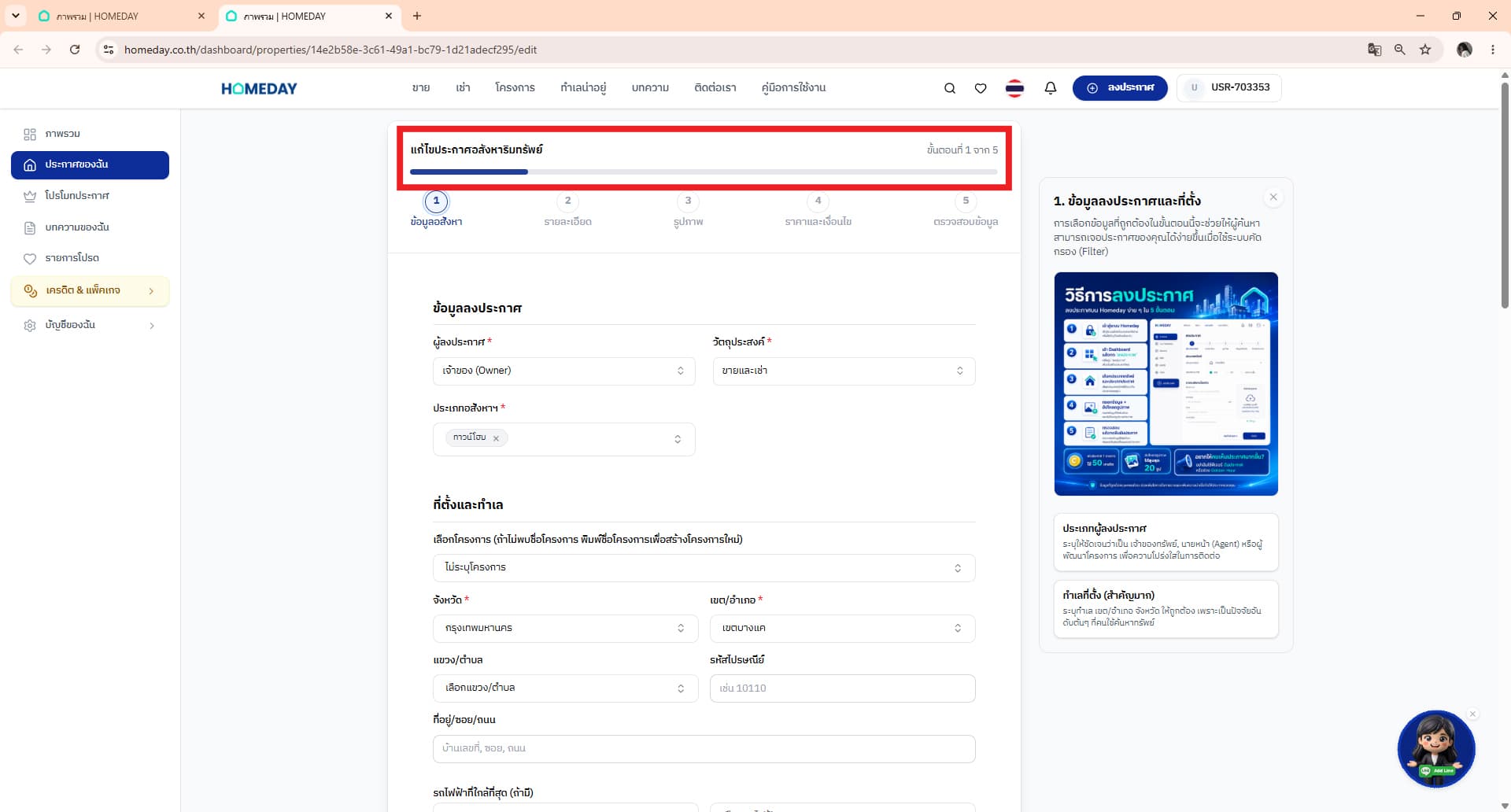Open the tab search dropdown arrow
Image resolution: width=1511 pixels, height=812 pixels.
click(15, 16)
